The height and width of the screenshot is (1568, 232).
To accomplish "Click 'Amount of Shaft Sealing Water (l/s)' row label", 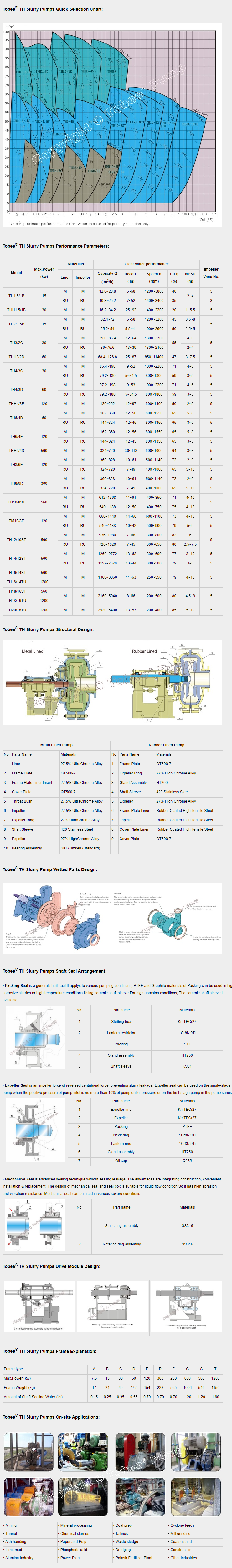I will 33,1396.
